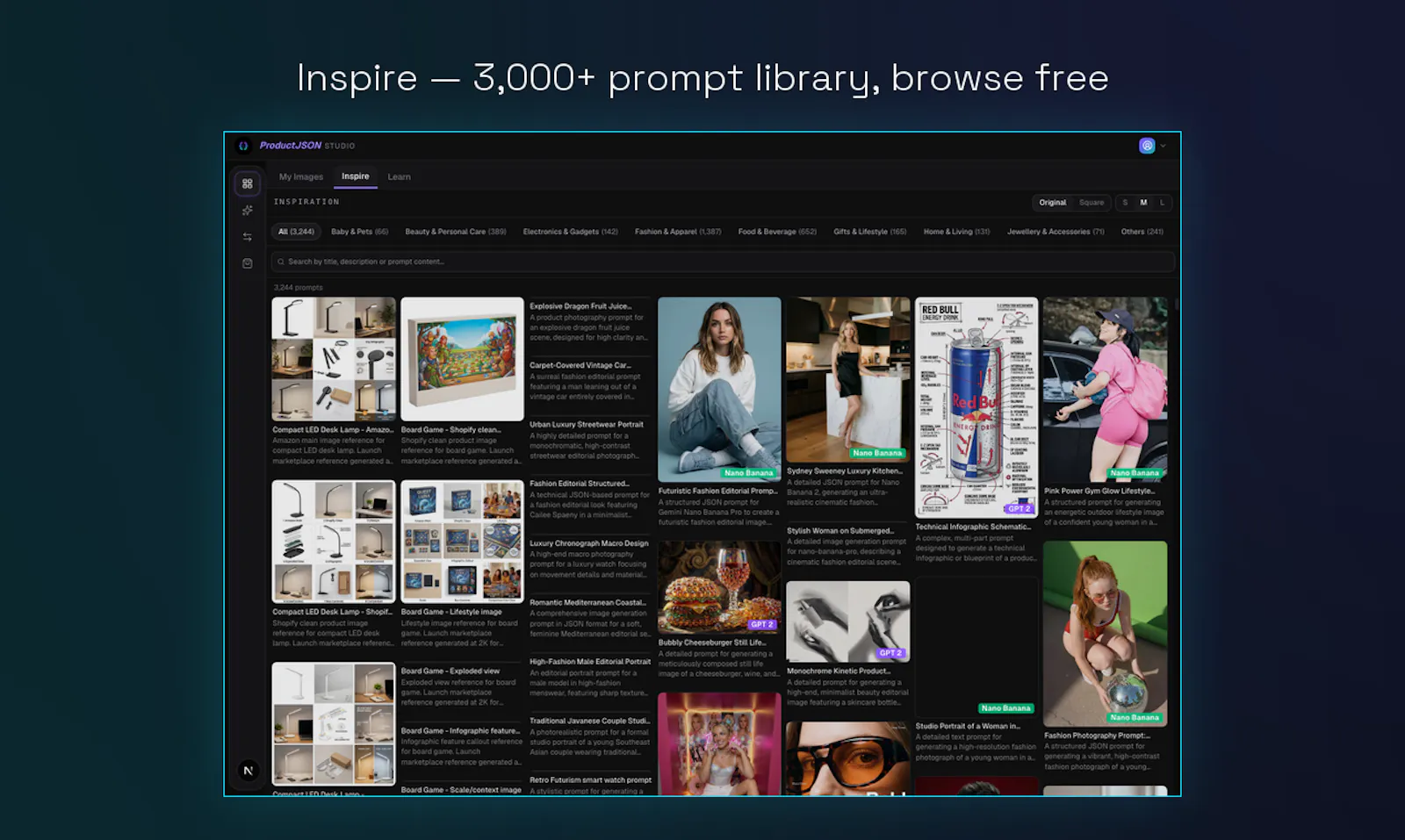Viewport: 1405px width, 840px height.
Task: Click the ProductJSON STUDIO title link
Action: click(307, 146)
